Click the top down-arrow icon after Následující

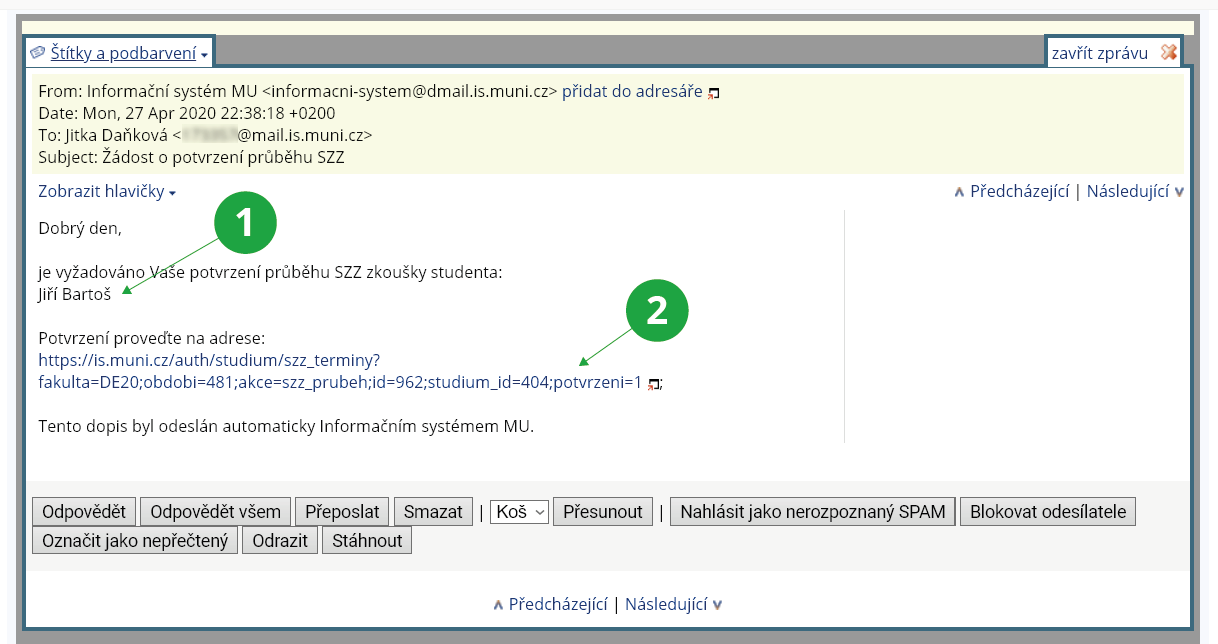1180,192
